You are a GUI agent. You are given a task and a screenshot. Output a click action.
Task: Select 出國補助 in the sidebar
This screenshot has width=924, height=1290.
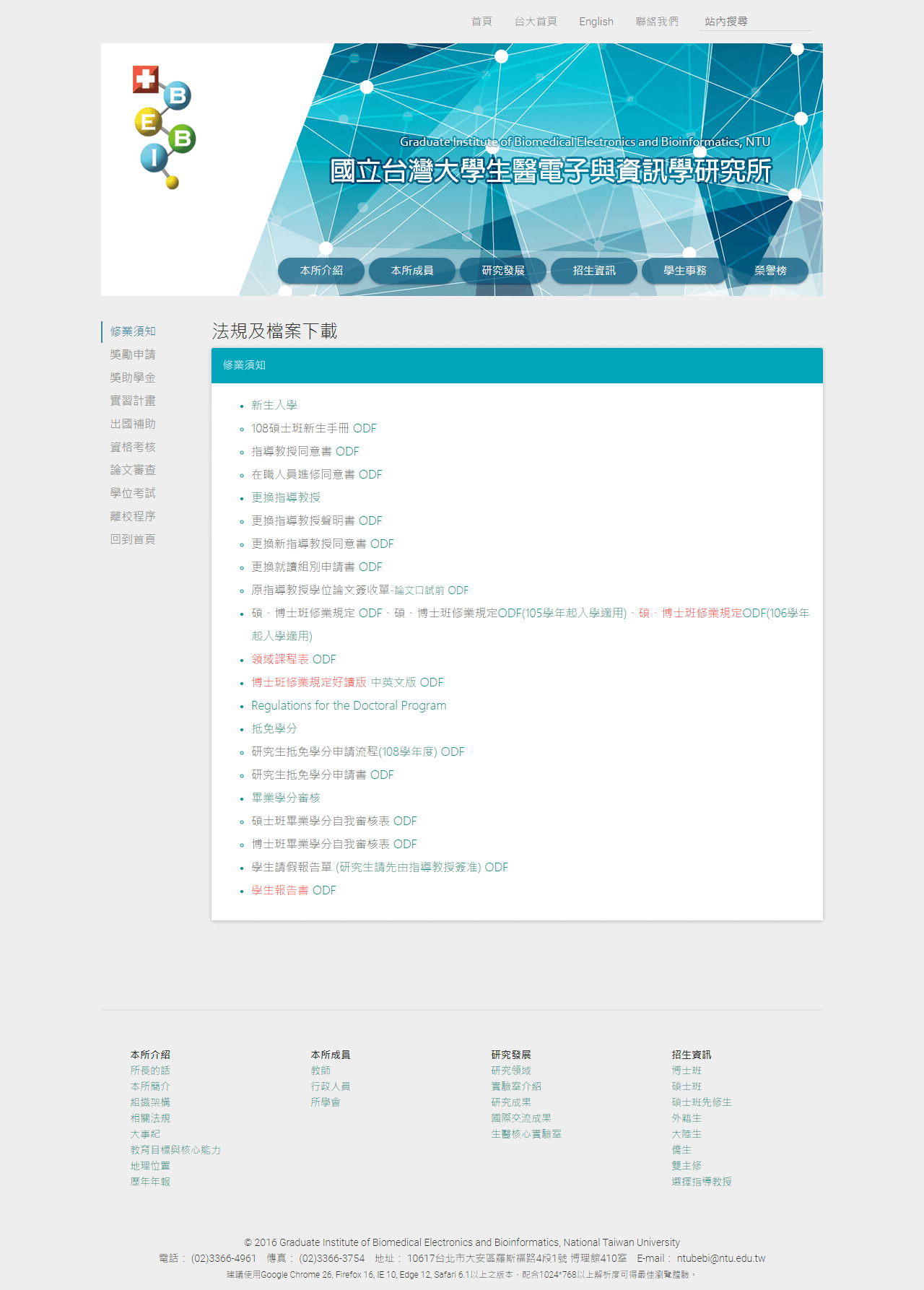[x=133, y=424]
